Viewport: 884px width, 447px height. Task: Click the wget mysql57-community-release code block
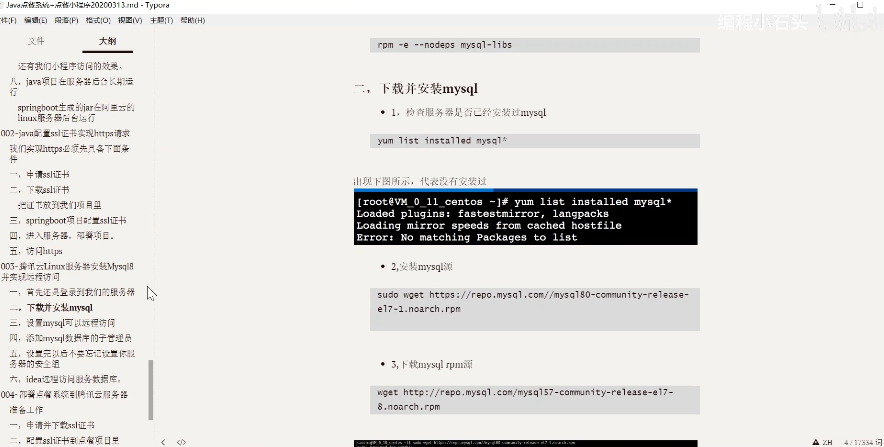(534, 400)
